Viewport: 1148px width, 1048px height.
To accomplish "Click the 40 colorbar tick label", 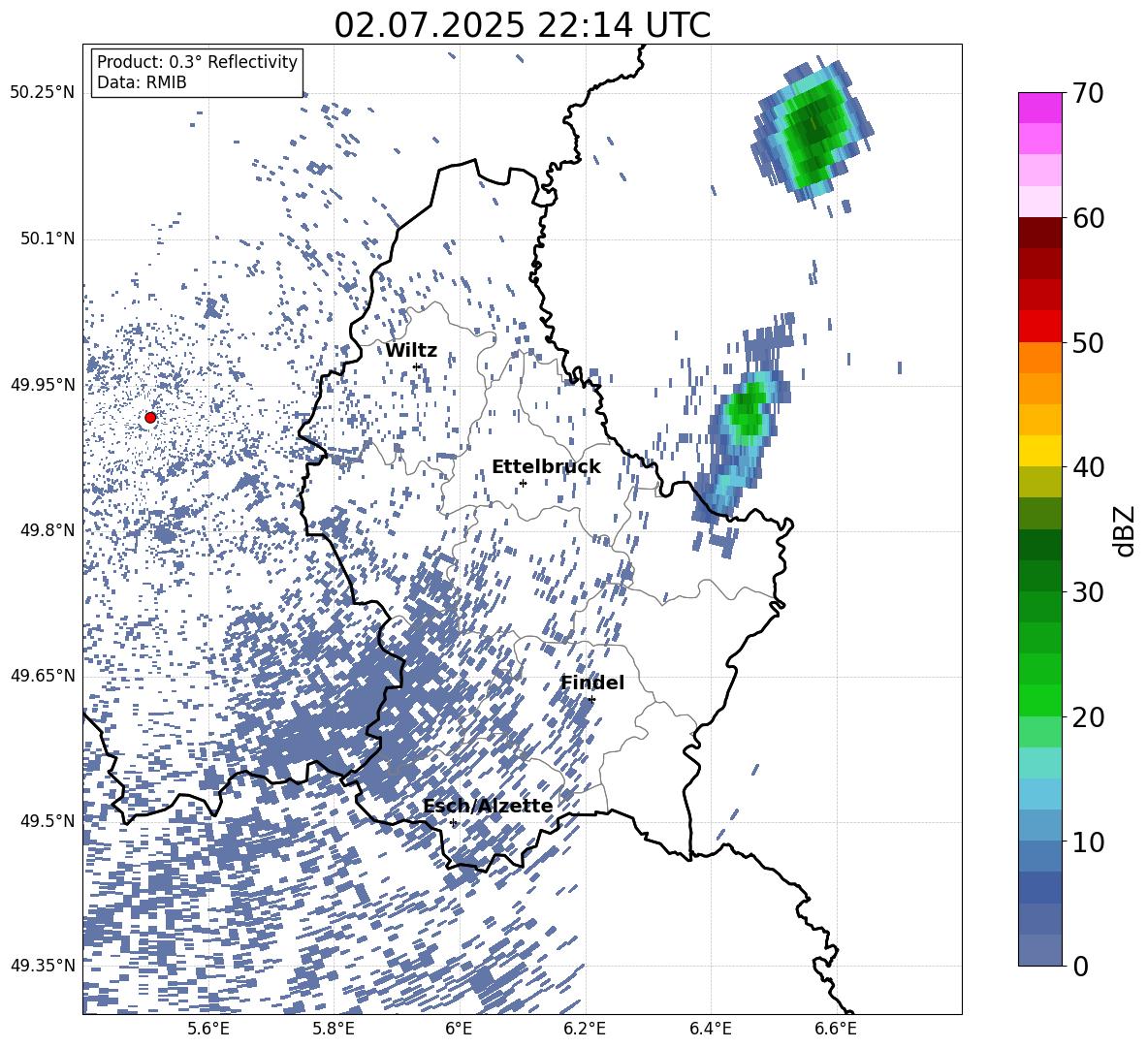I will [1087, 467].
